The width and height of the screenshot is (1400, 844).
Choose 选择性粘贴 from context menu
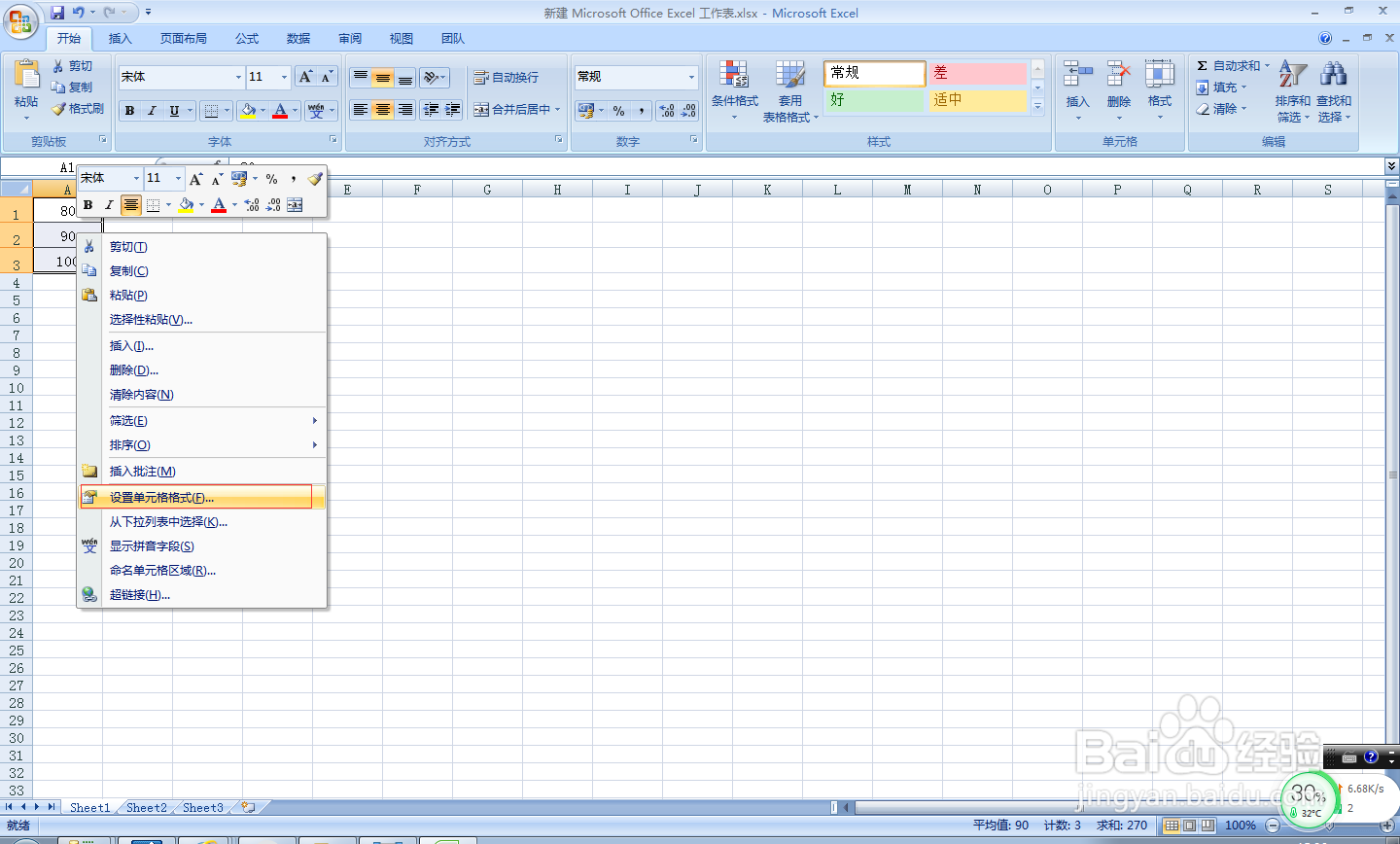(x=202, y=320)
